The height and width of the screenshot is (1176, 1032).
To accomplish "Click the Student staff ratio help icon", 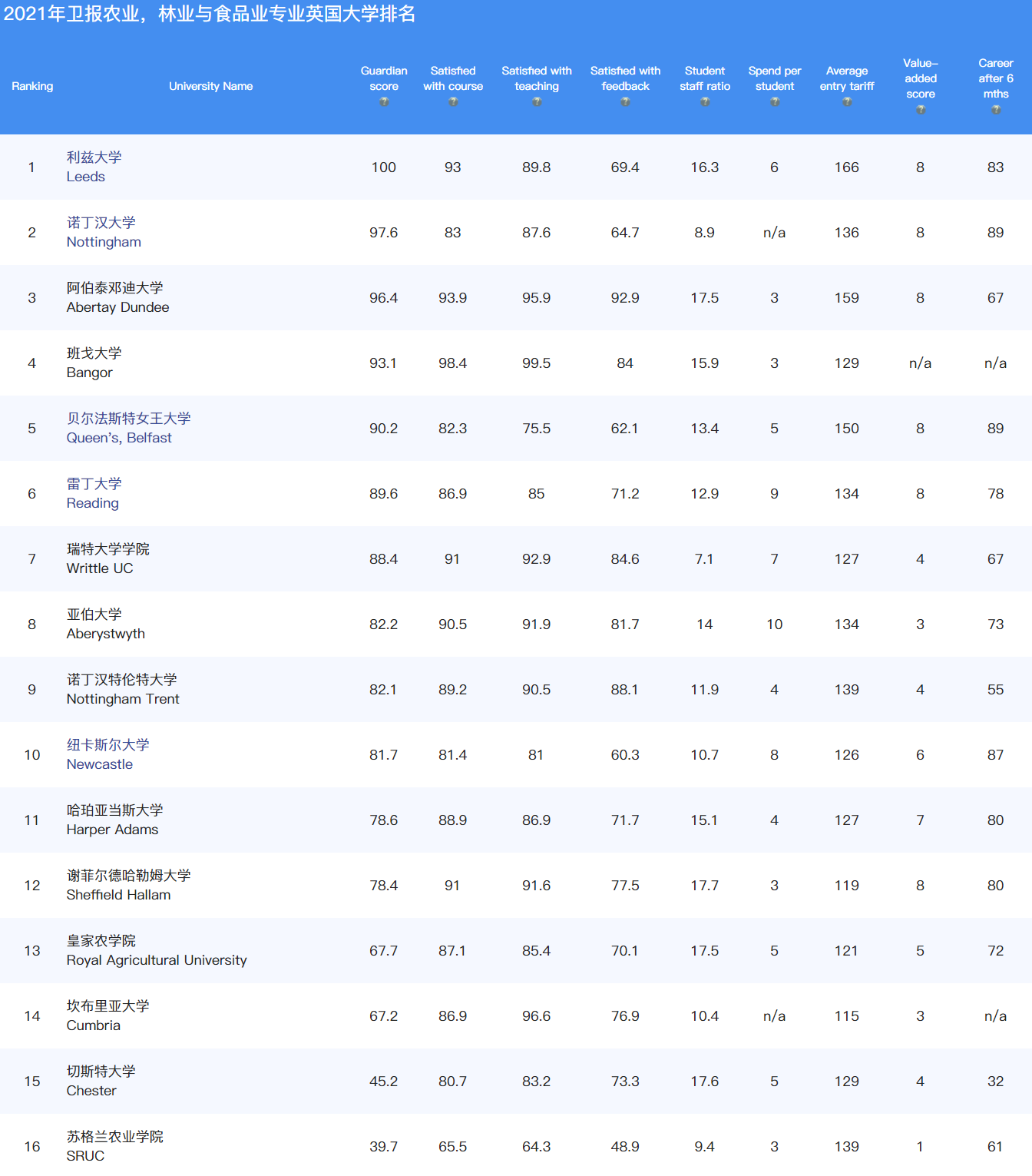I will coord(705,101).
